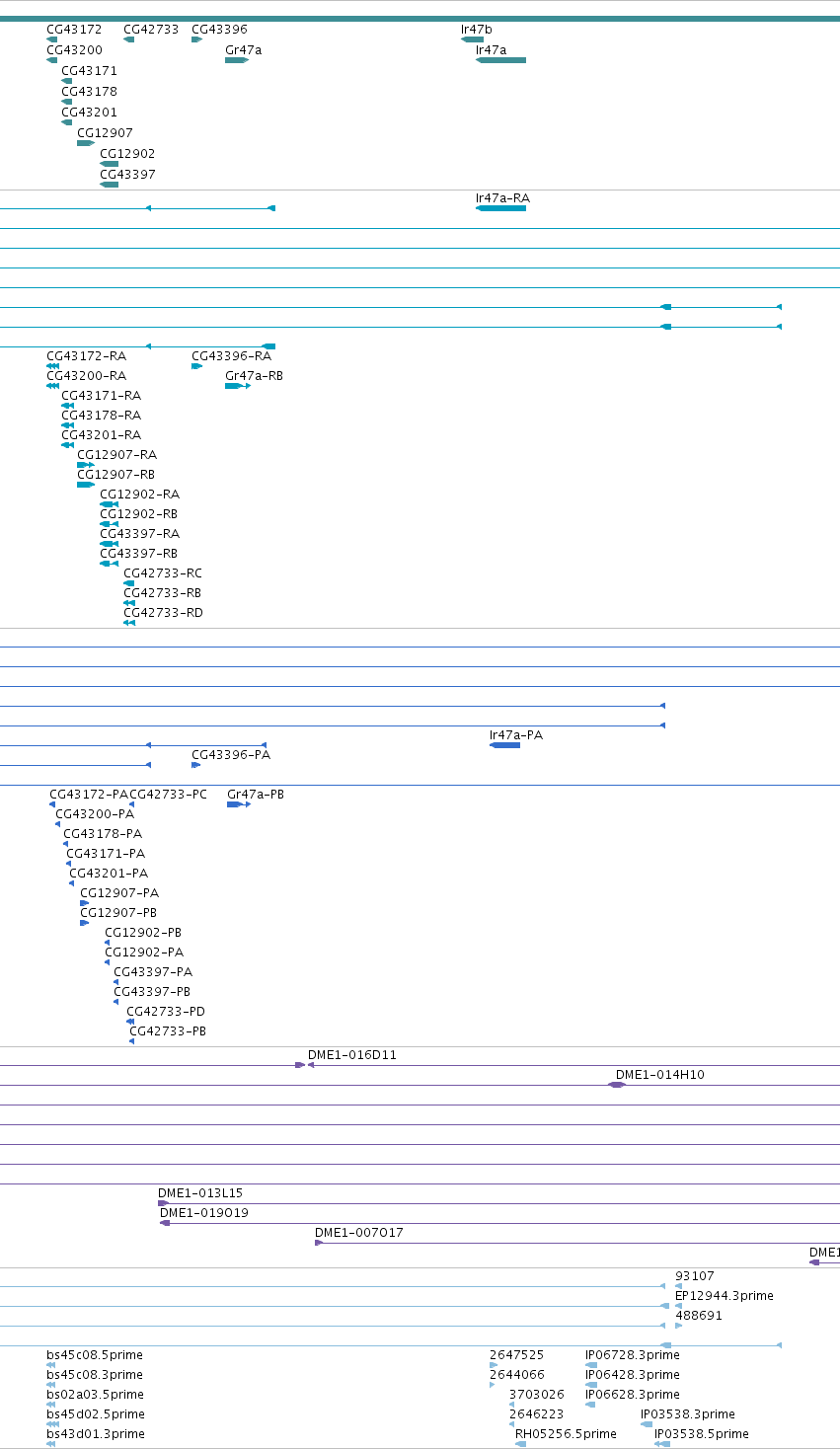Select the CG43172-RA transcript label
This screenshot has width=840, height=1449.
[x=86, y=356]
